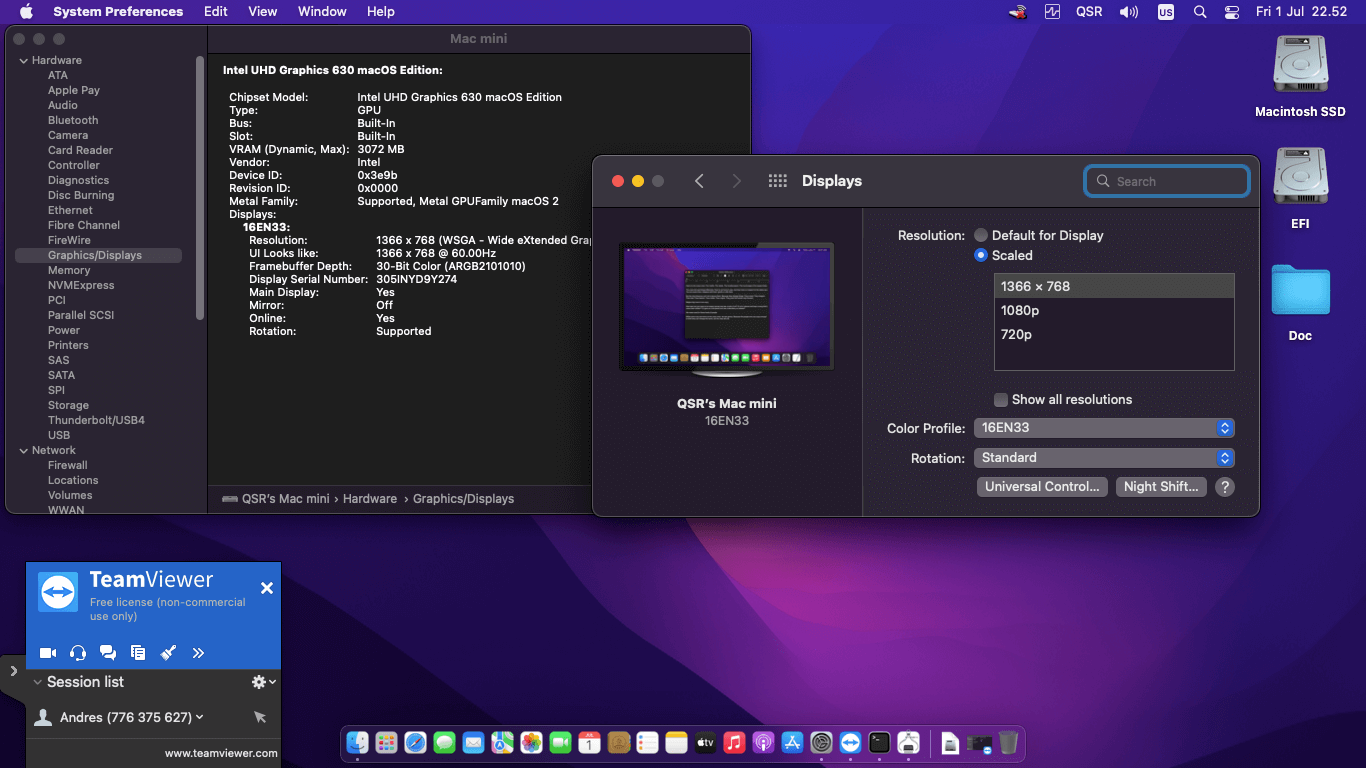The image size is (1366, 768).
Task: Open the System Preferences menu
Action: tap(118, 11)
